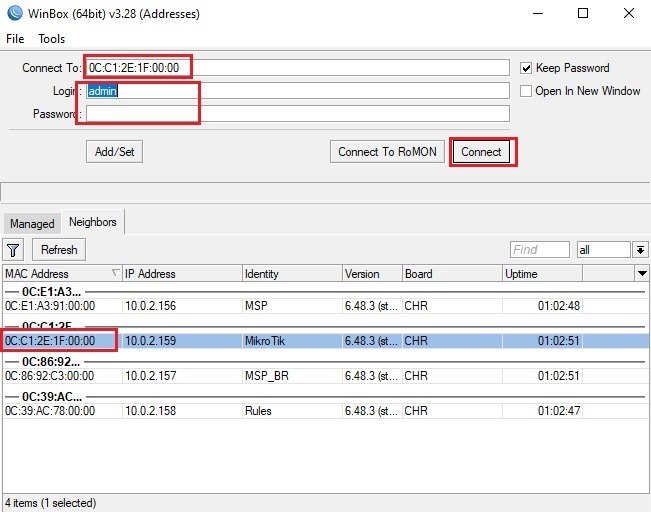The image size is (651, 512).
Task: Expand the column selector dropdown arrow
Action: (642, 273)
